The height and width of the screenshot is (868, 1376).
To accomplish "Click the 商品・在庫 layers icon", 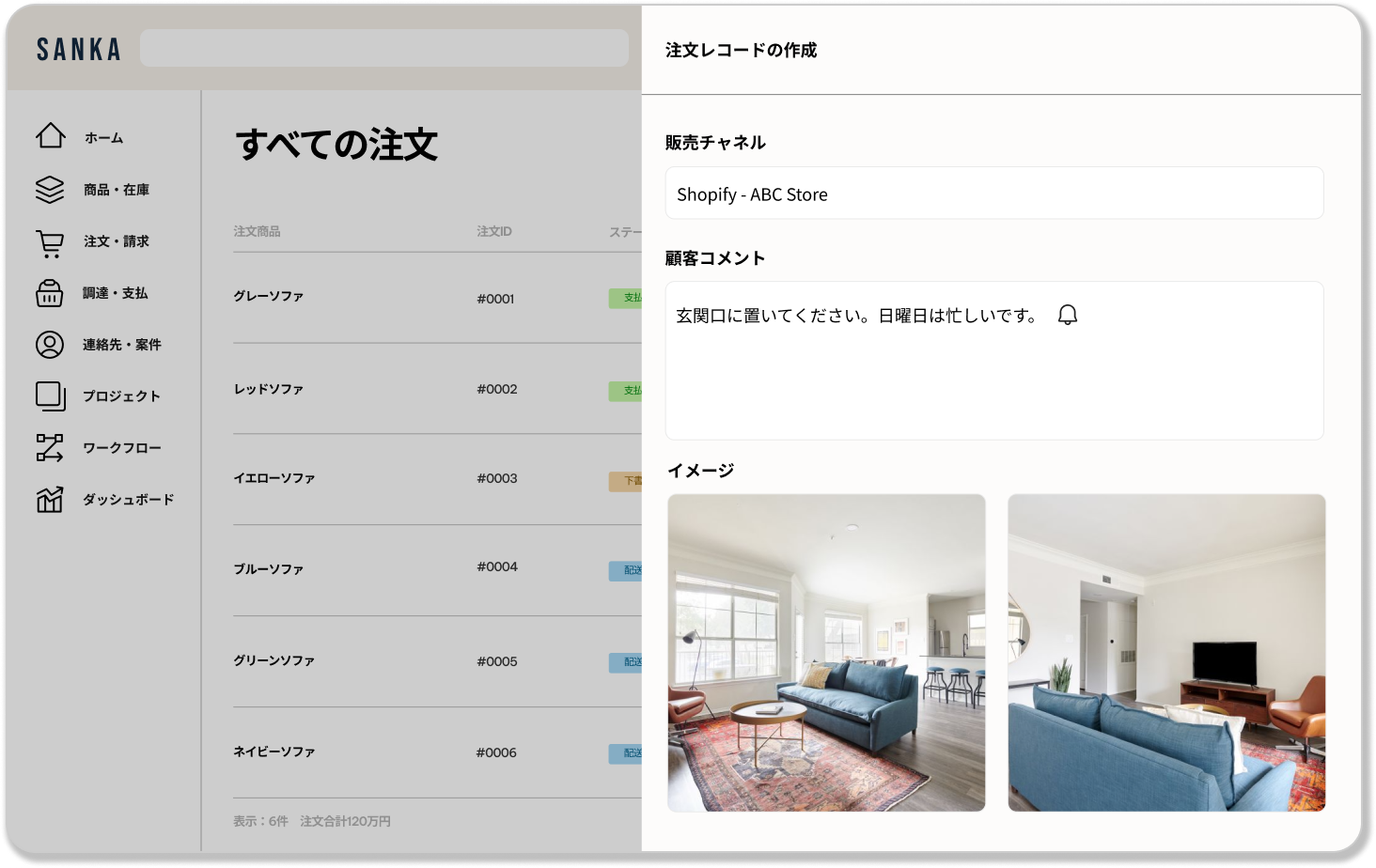I will click(50, 190).
